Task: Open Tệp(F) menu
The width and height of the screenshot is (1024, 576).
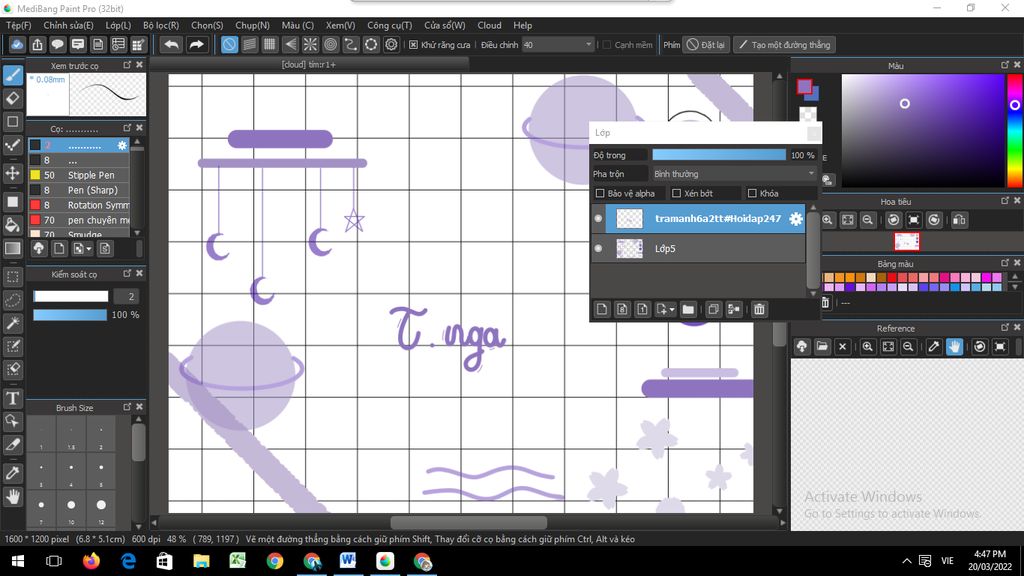Action: pyautogui.click(x=19, y=25)
